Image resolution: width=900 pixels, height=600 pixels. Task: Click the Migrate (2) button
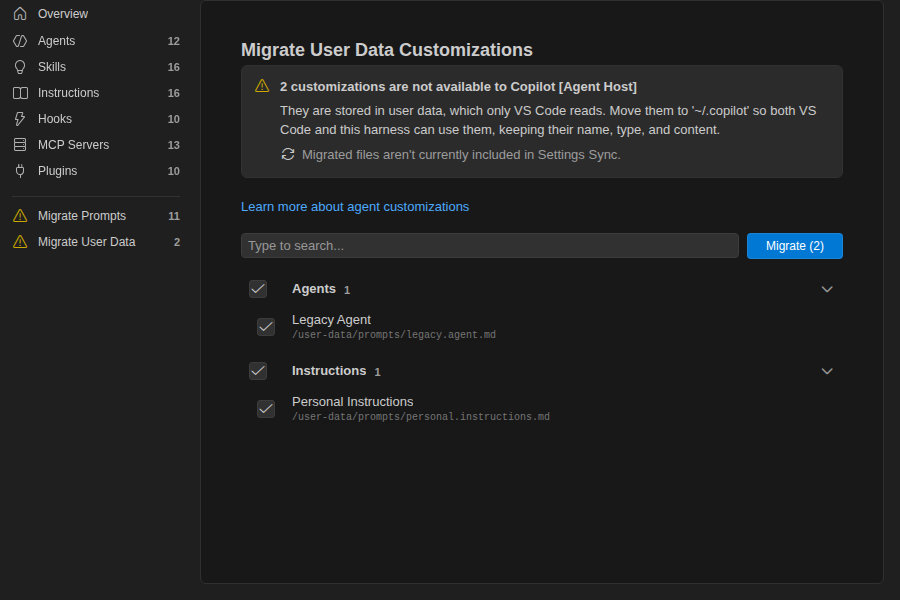(794, 246)
